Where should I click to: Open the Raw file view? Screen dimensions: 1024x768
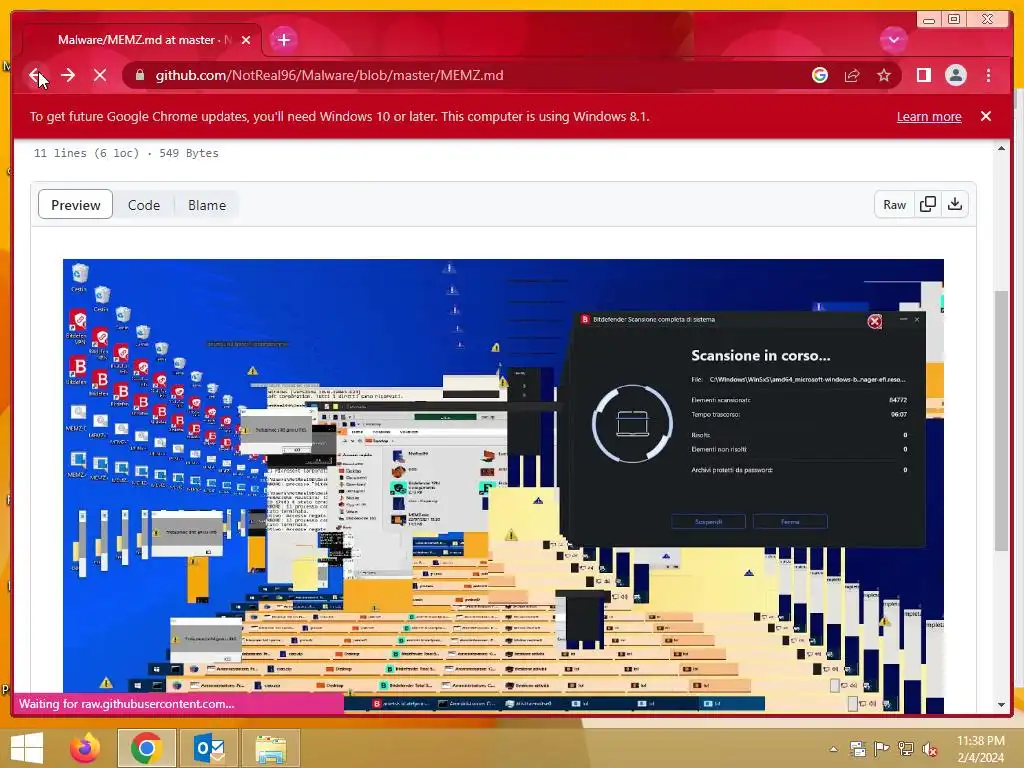[x=894, y=205]
